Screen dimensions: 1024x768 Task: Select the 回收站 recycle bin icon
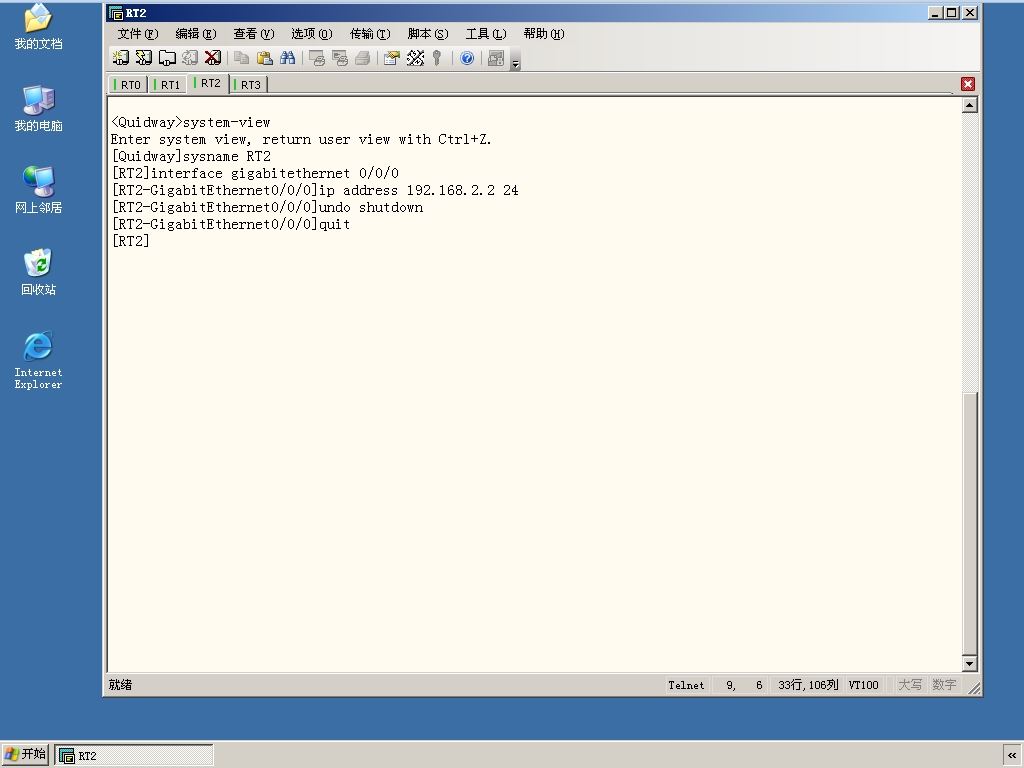pyautogui.click(x=39, y=272)
